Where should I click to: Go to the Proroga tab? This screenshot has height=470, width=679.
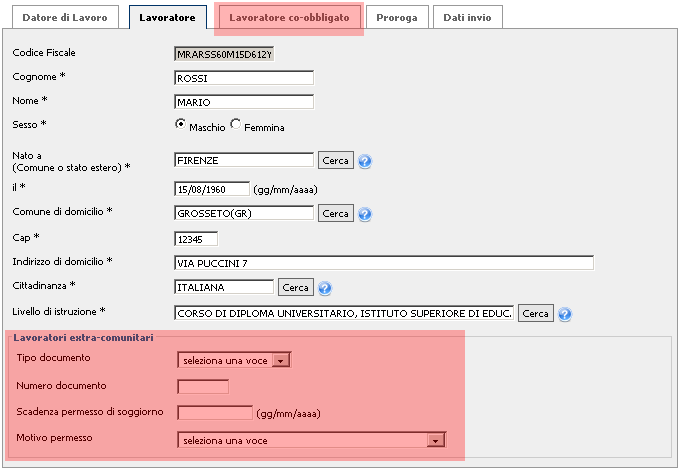(397, 17)
